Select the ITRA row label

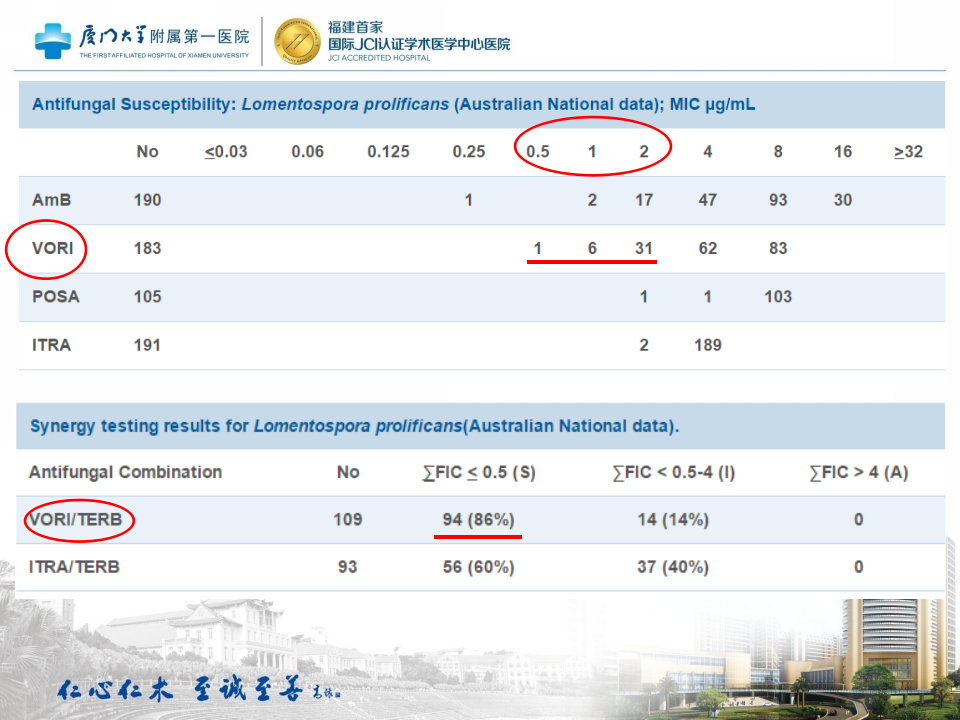pyautogui.click(x=51, y=345)
